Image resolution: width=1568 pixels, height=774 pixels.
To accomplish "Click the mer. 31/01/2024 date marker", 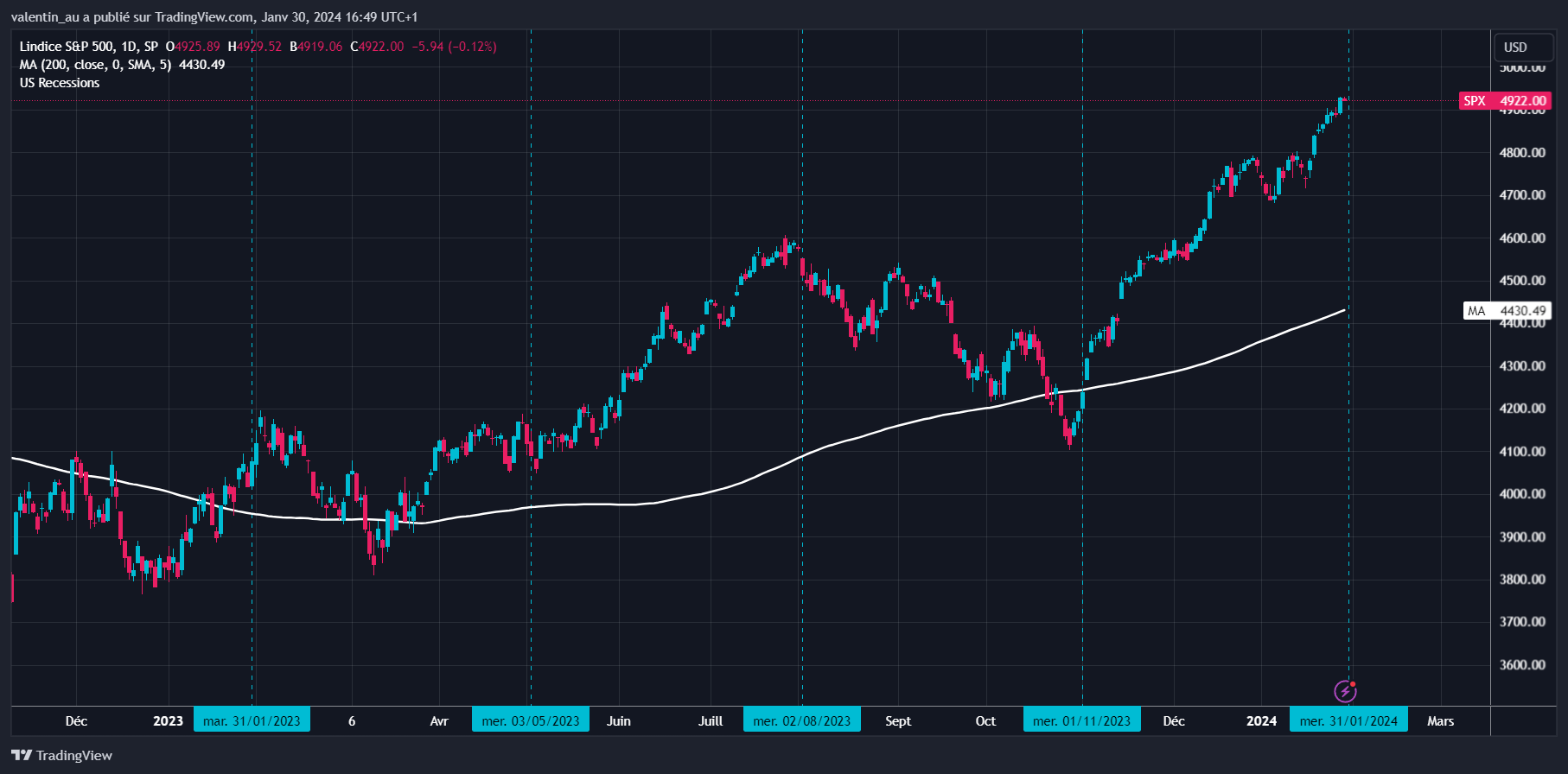I will (x=1348, y=720).
